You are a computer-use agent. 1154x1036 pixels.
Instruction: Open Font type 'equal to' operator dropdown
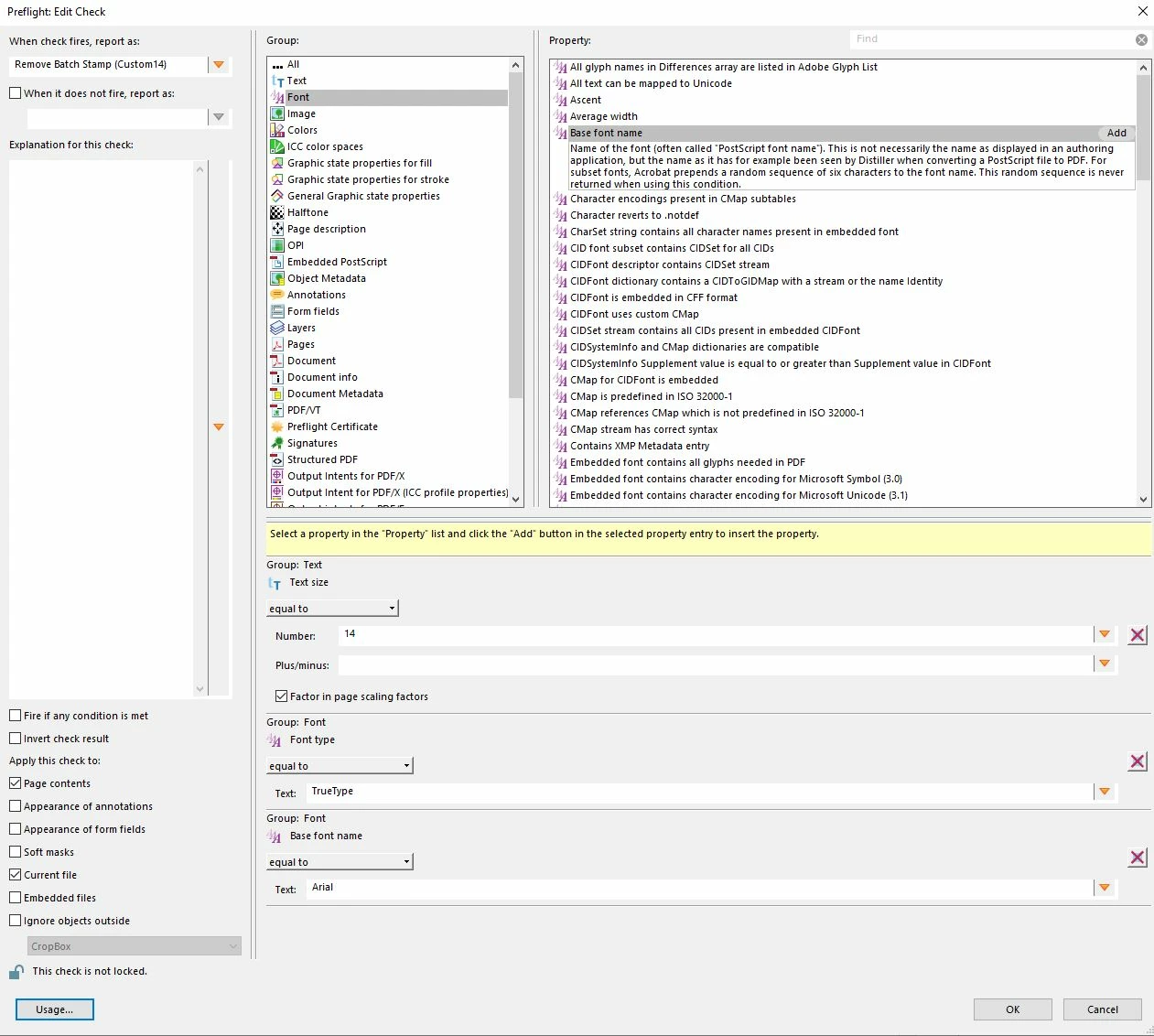[340, 766]
